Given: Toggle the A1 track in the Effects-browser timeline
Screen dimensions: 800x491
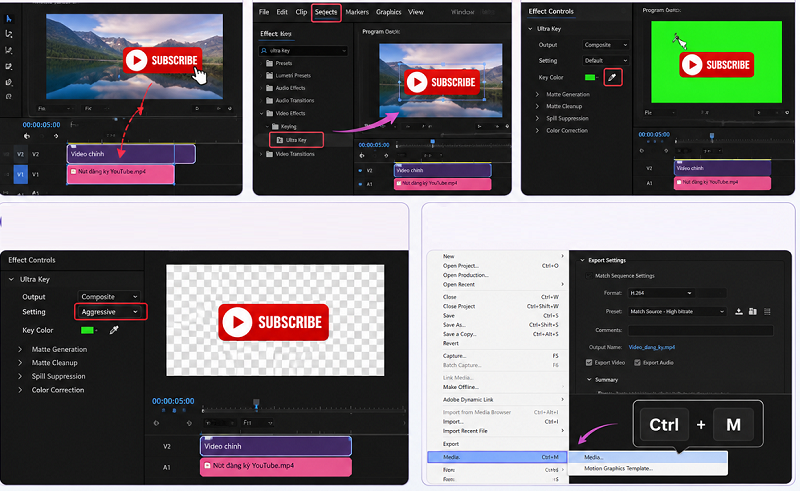Looking at the screenshot, I should click(360, 184).
